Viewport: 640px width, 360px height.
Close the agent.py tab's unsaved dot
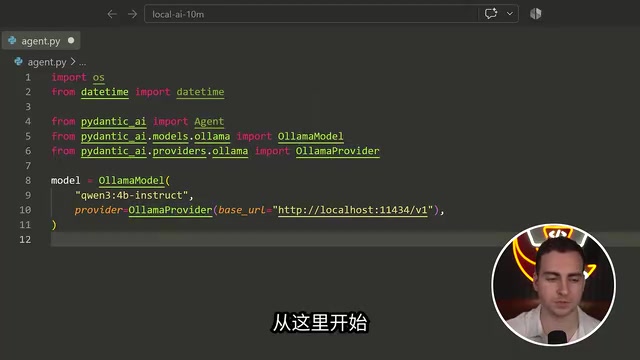pyautogui.click(x=71, y=40)
